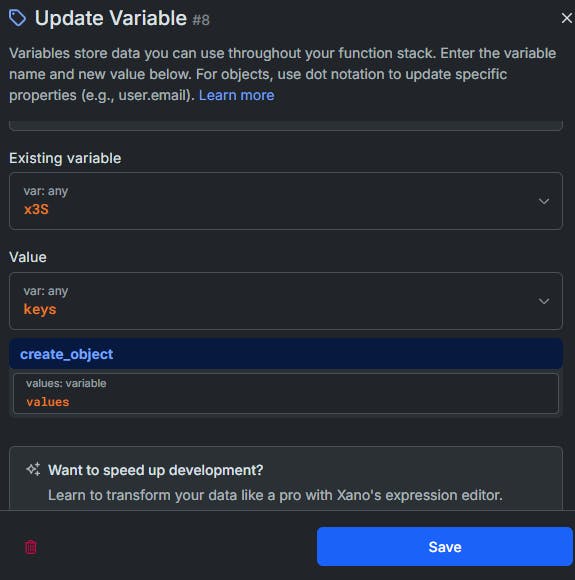575x580 pixels.
Task: Open the create_object filter header
Action: click(286, 354)
